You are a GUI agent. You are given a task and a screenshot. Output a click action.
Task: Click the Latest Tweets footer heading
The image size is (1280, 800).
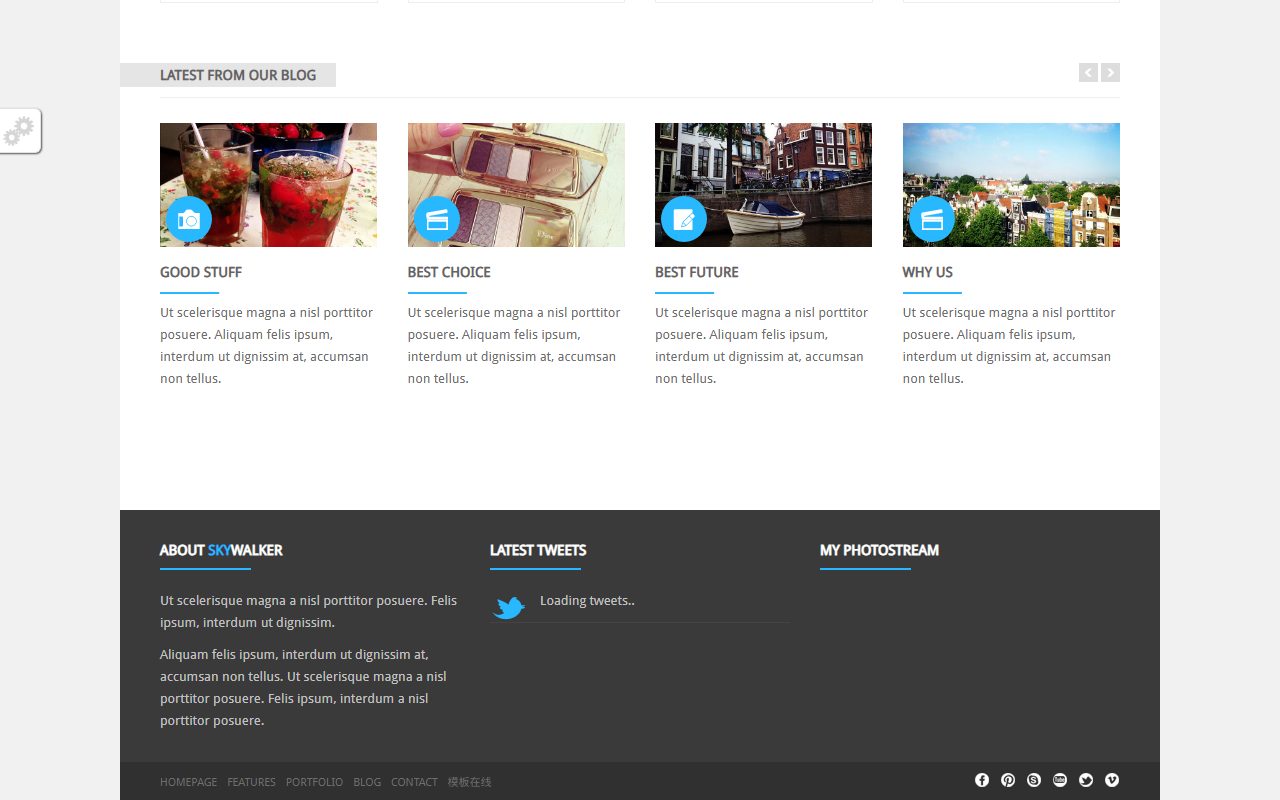[538, 550]
